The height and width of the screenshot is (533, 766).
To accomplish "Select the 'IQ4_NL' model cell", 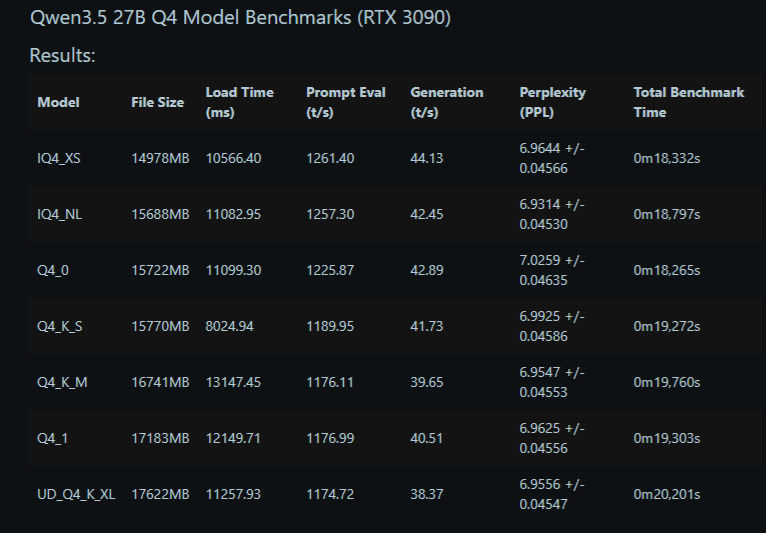I will [60, 214].
